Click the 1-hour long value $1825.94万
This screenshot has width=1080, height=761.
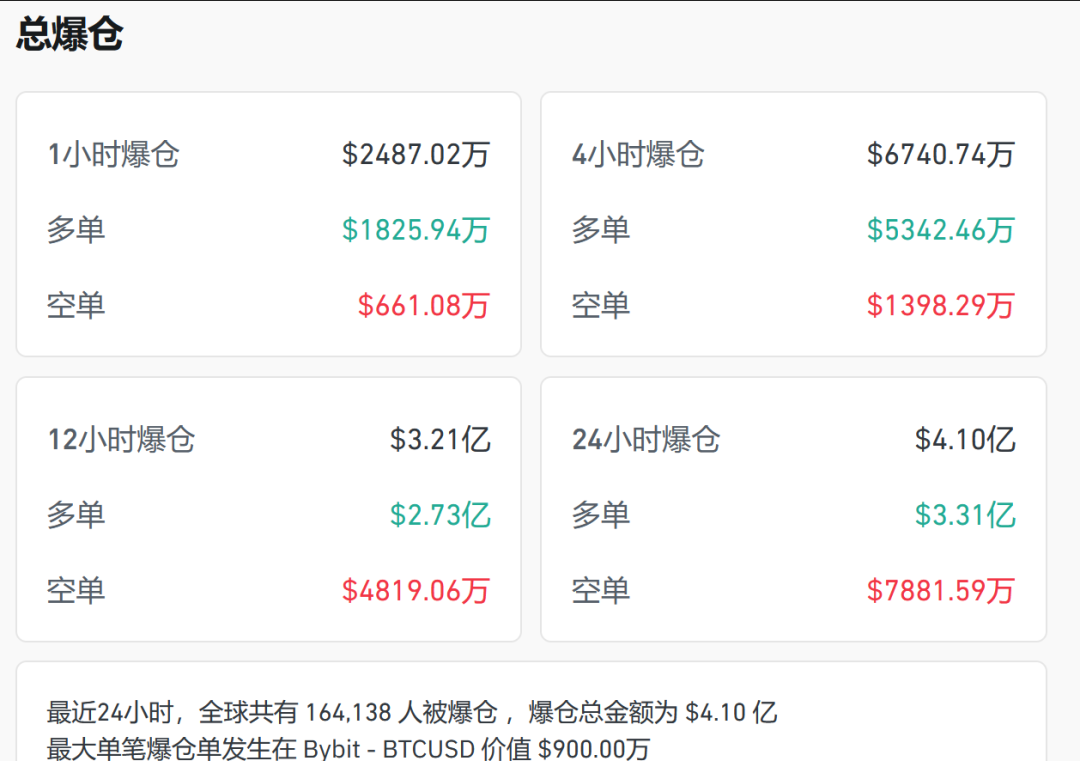(415, 230)
